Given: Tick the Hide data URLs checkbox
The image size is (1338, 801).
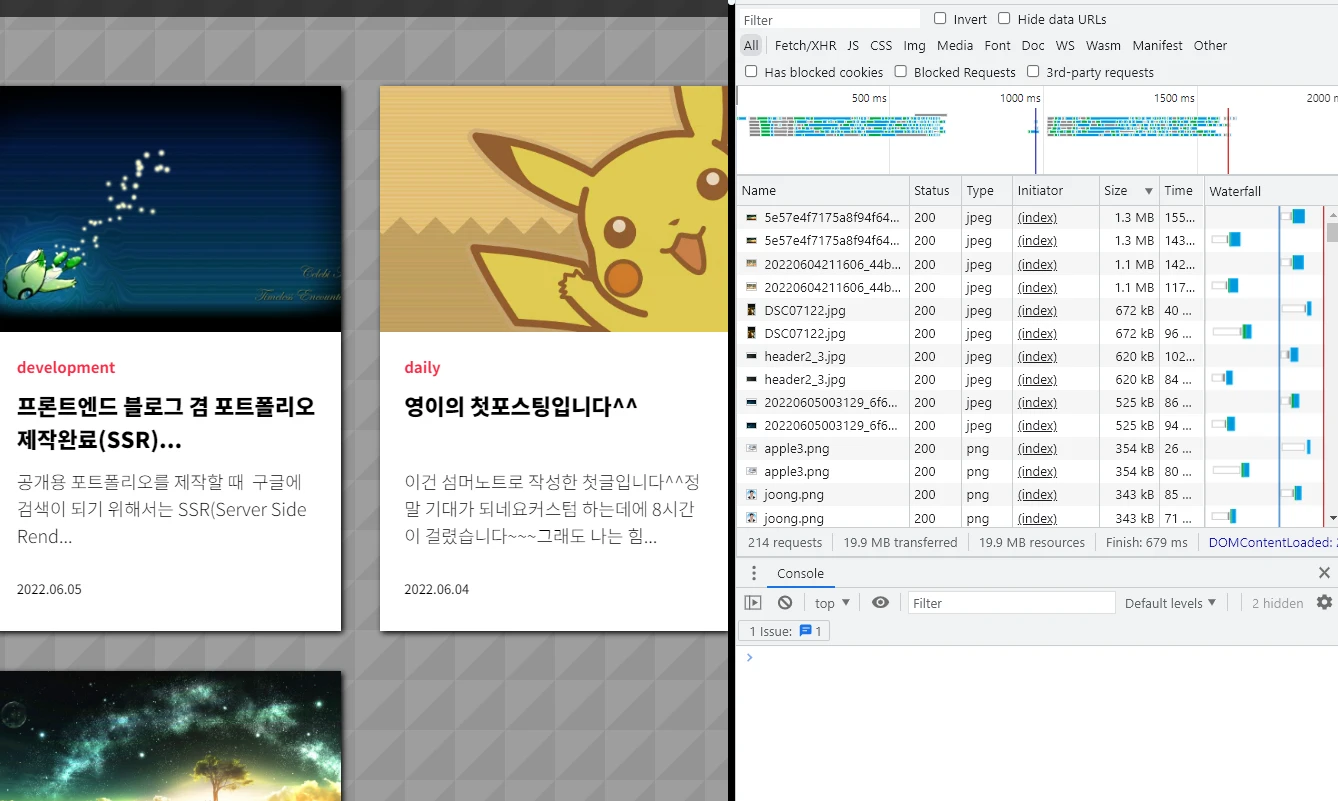Looking at the screenshot, I should pos(1004,19).
